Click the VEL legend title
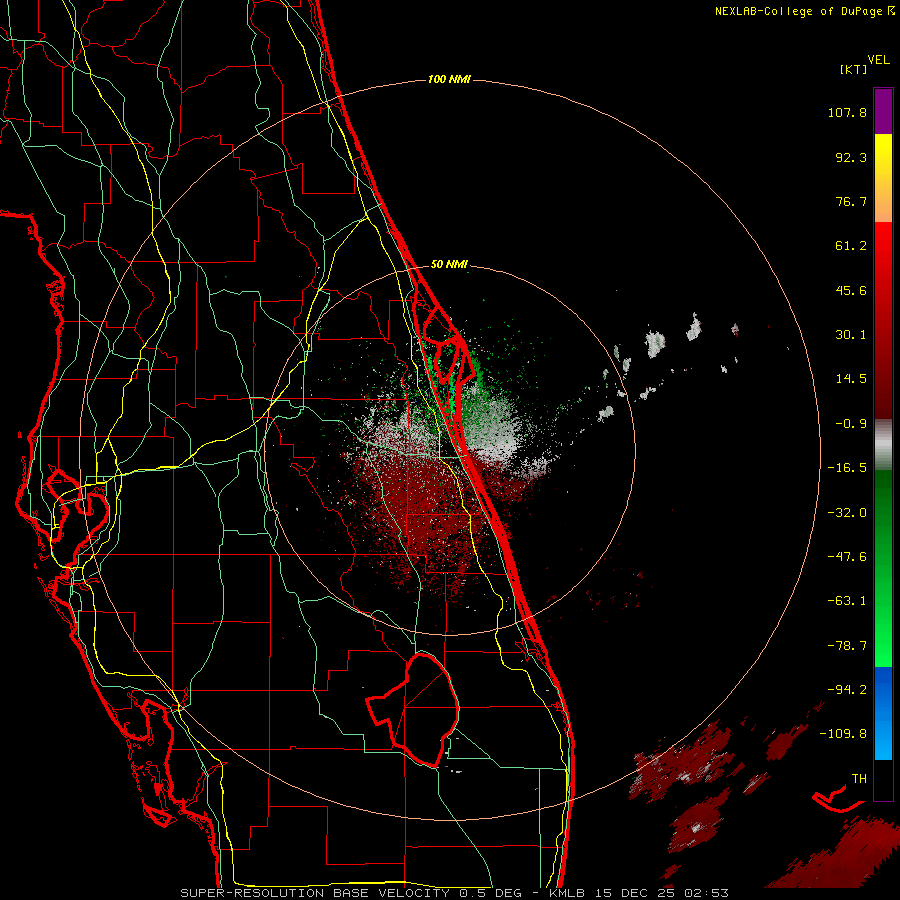 tap(878, 60)
